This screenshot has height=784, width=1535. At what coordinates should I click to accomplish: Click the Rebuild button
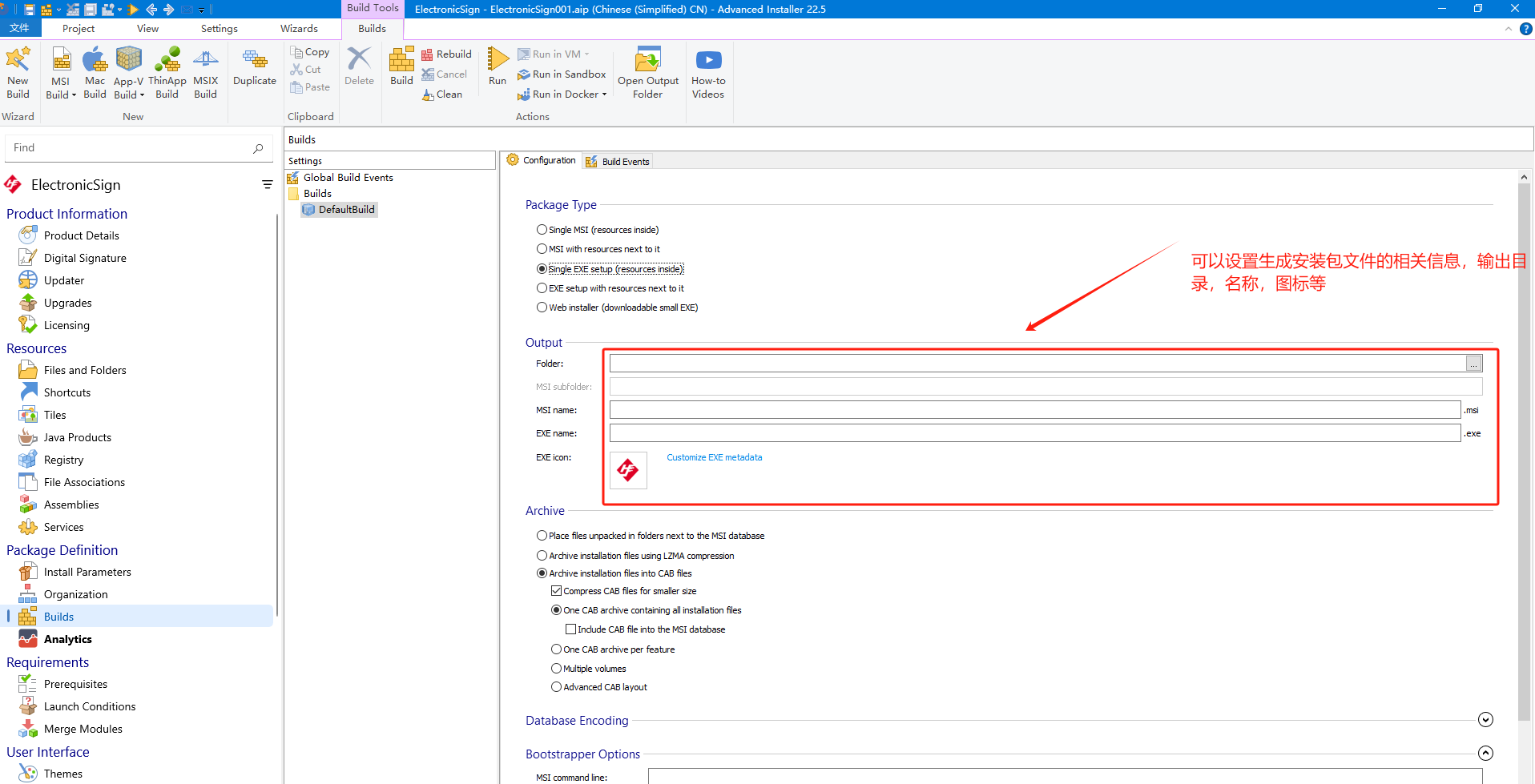click(446, 54)
